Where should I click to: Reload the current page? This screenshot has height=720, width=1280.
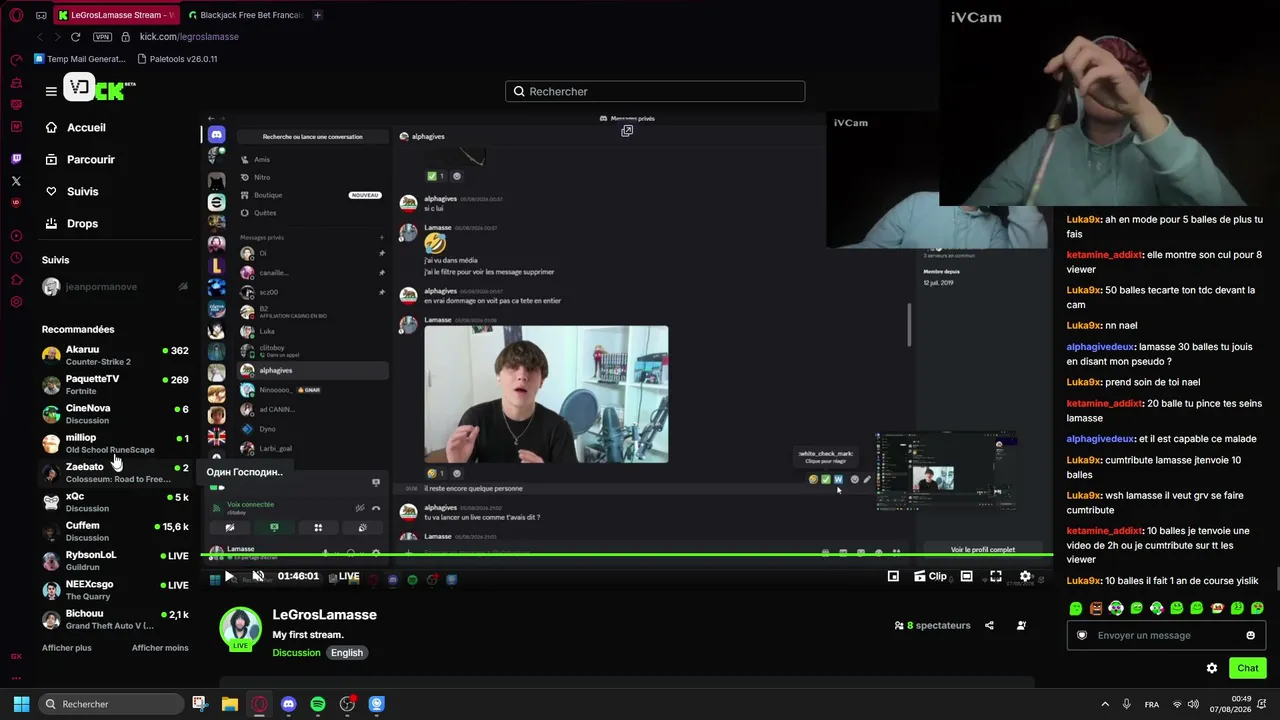75,37
